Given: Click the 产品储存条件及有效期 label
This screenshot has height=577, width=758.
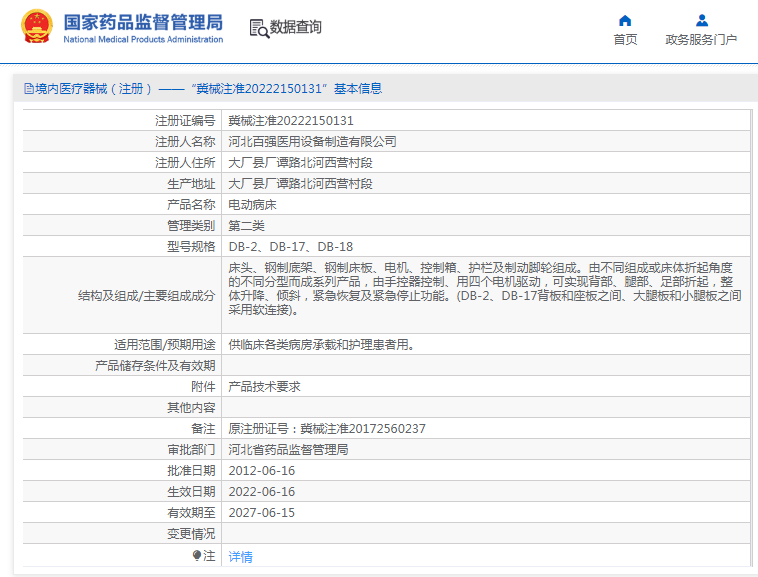Looking at the screenshot, I should 155,366.
